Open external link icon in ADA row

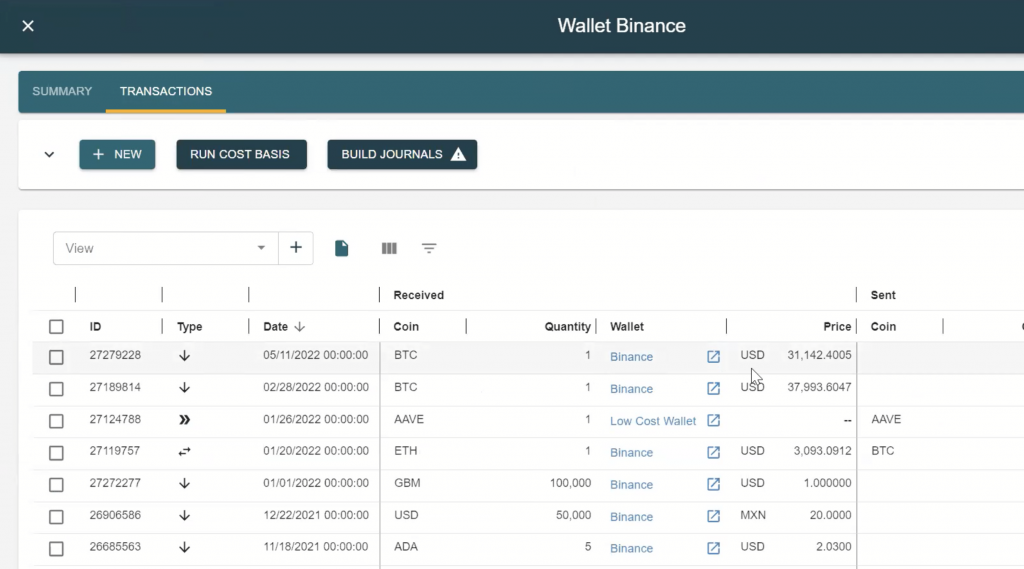pos(713,549)
